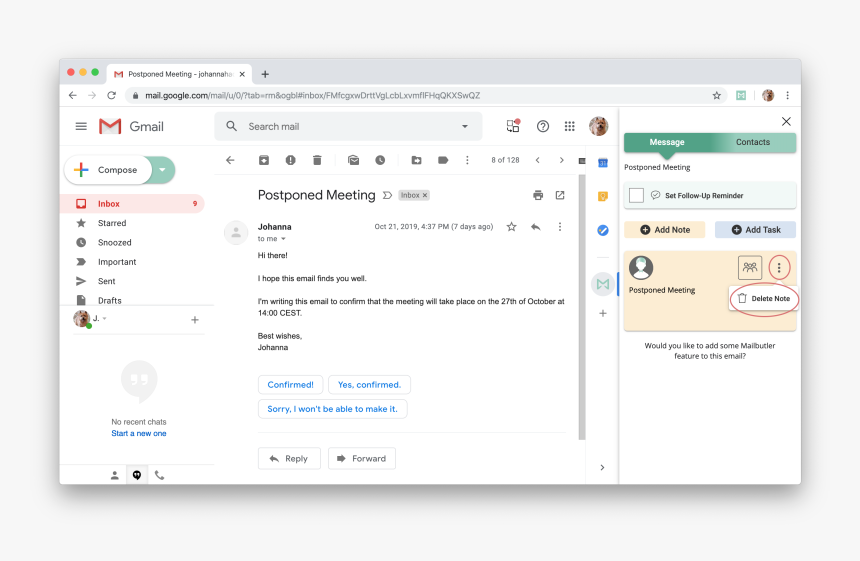
Task: Open the Snoozed folder
Action: click(132, 242)
